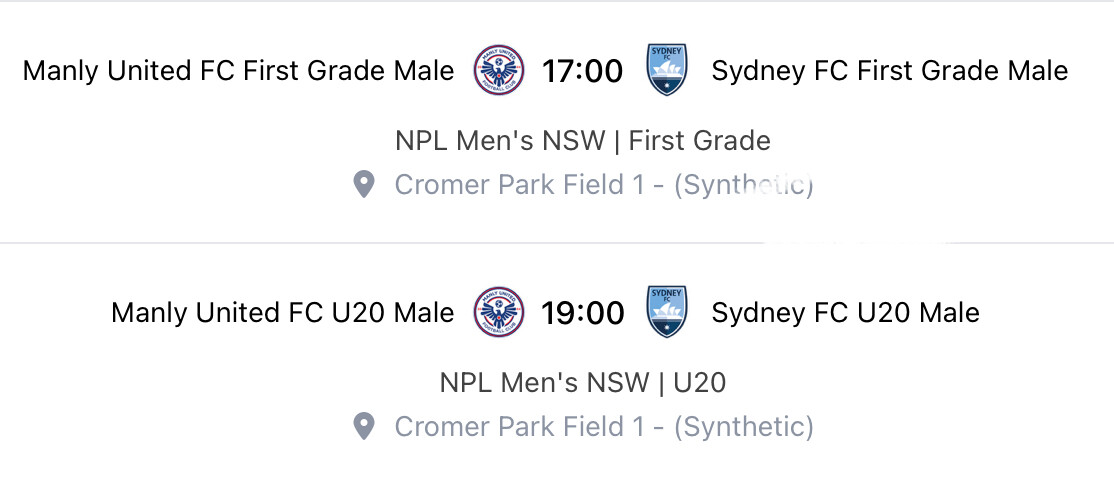Open Manly United crest in U20 fixture
The image size is (1114, 477).
pos(499,312)
